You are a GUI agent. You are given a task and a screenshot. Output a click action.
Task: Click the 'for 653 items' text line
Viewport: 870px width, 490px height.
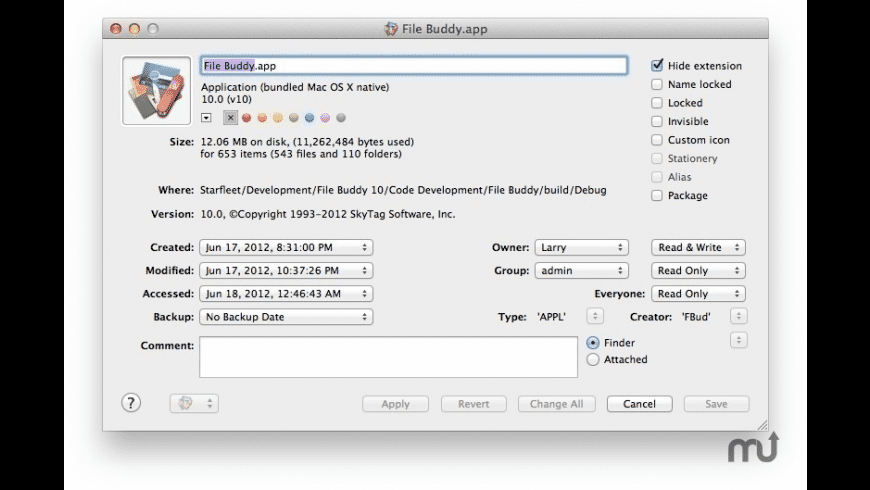pyautogui.click(x=301, y=154)
